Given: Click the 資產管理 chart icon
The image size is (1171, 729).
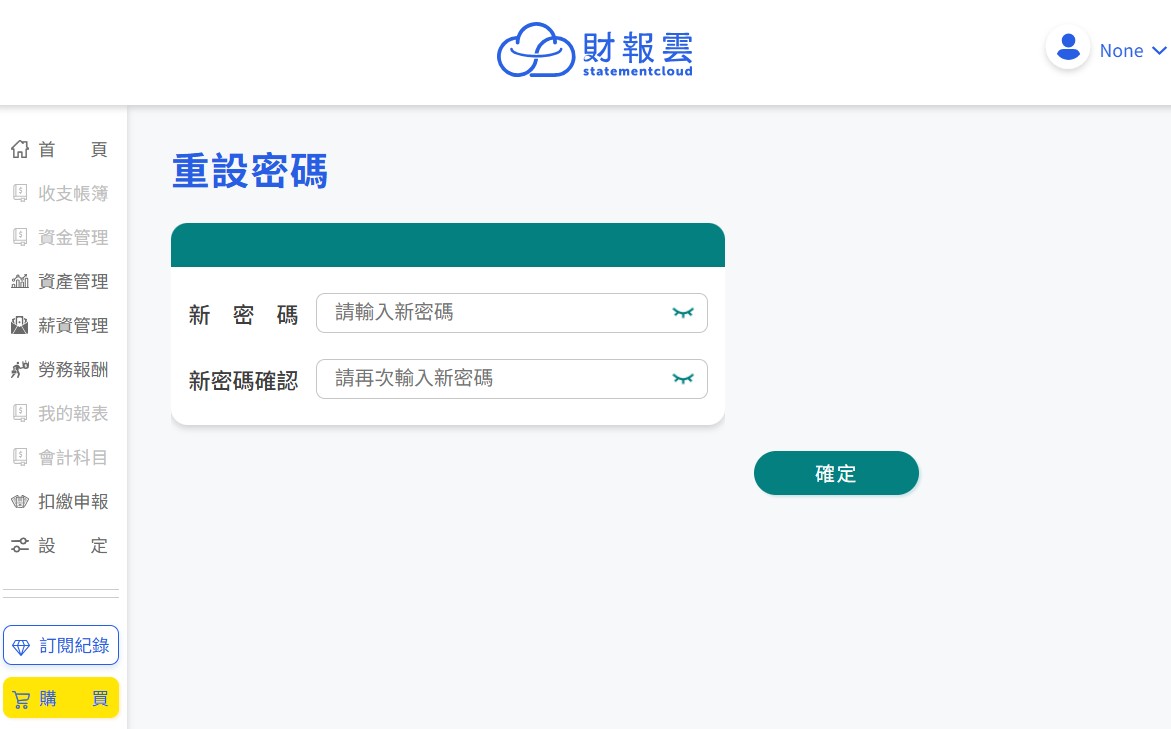Looking at the screenshot, I should [19, 282].
